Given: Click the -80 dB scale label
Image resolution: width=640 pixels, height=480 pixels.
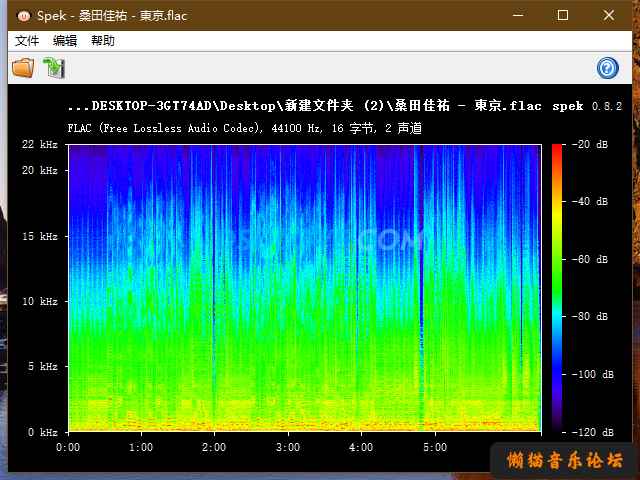Looking at the screenshot, I should coord(590,316).
